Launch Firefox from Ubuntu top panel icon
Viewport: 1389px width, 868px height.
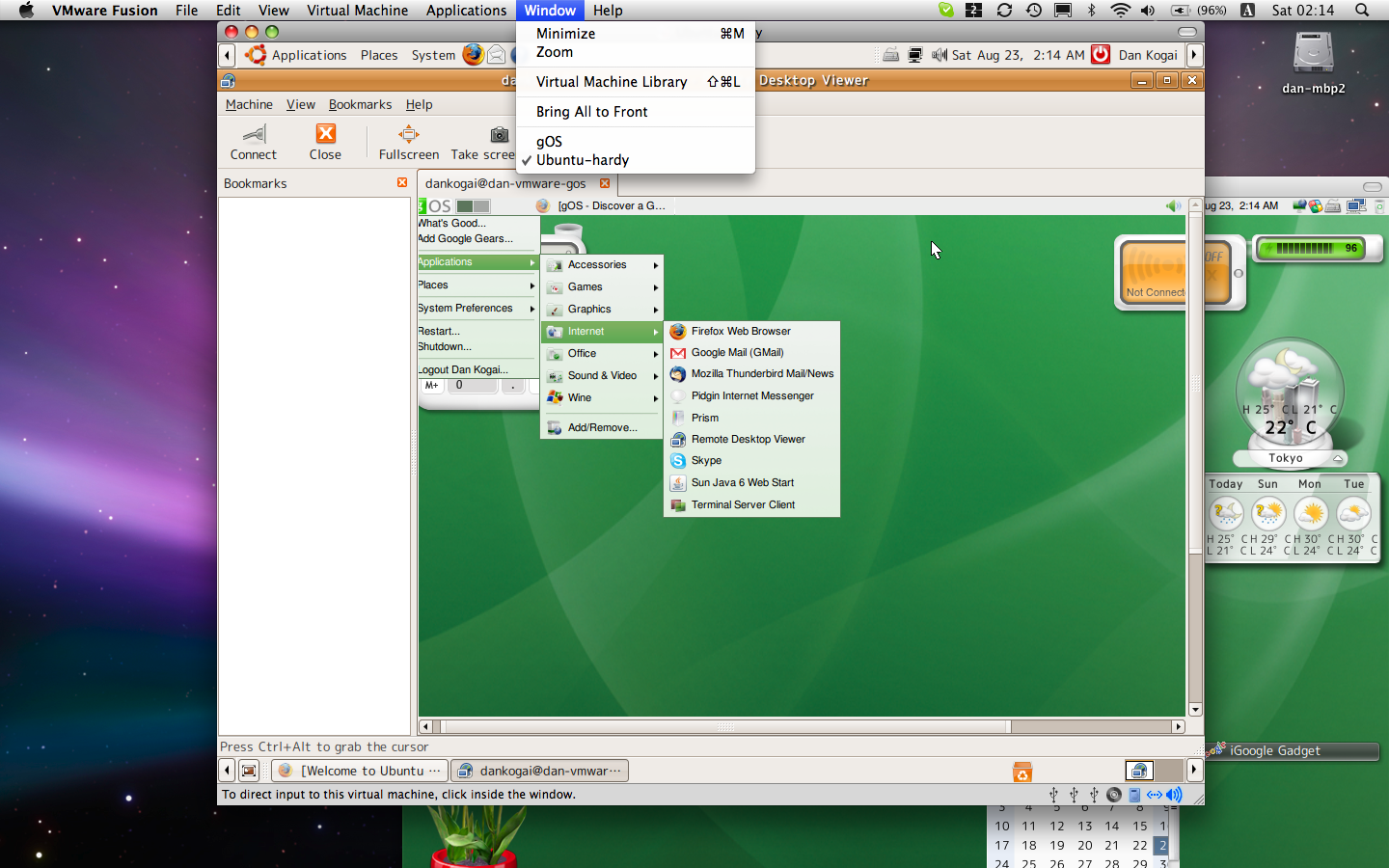tap(473, 54)
